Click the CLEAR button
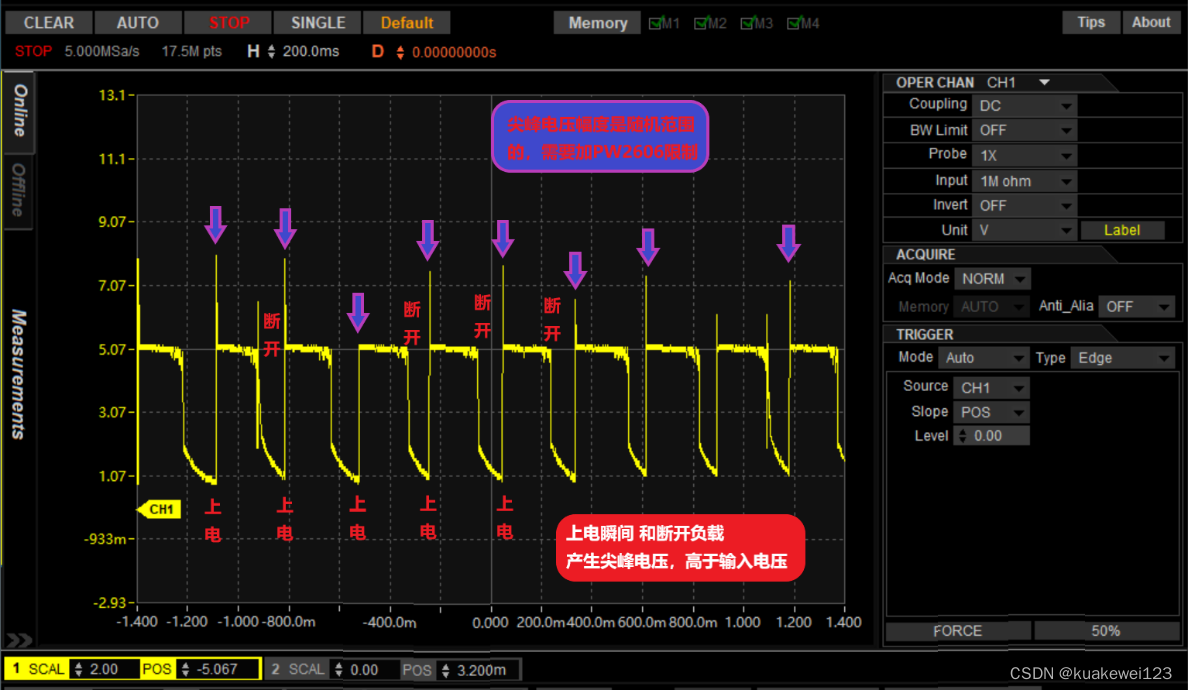 coord(49,23)
